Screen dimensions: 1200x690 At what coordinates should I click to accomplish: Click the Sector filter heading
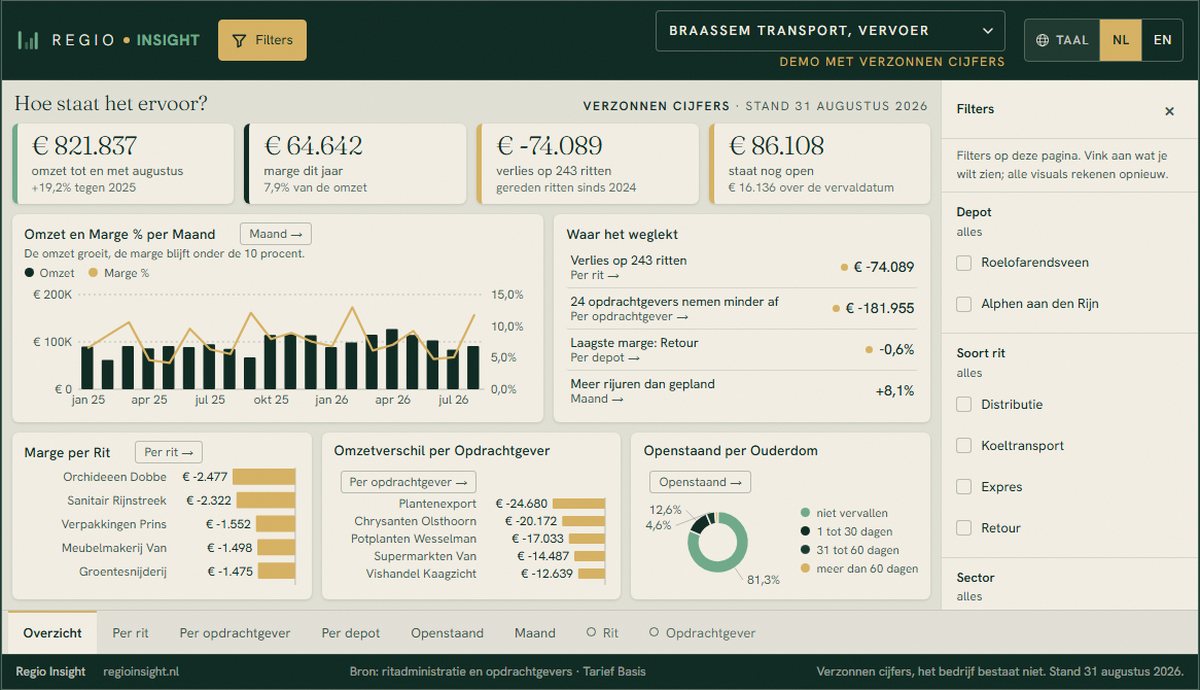coord(975,578)
